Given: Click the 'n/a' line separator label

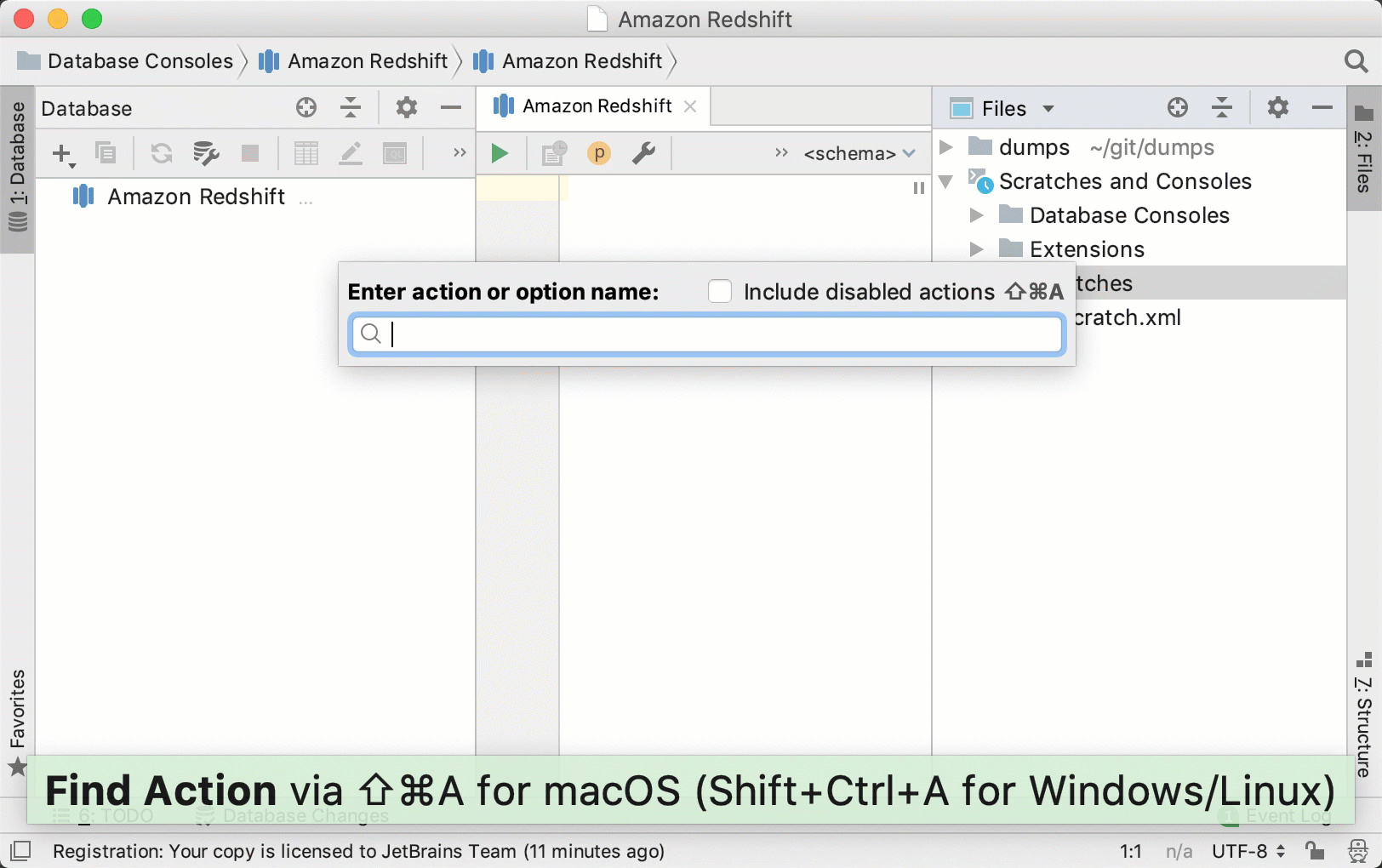Looking at the screenshot, I should click(1179, 851).
